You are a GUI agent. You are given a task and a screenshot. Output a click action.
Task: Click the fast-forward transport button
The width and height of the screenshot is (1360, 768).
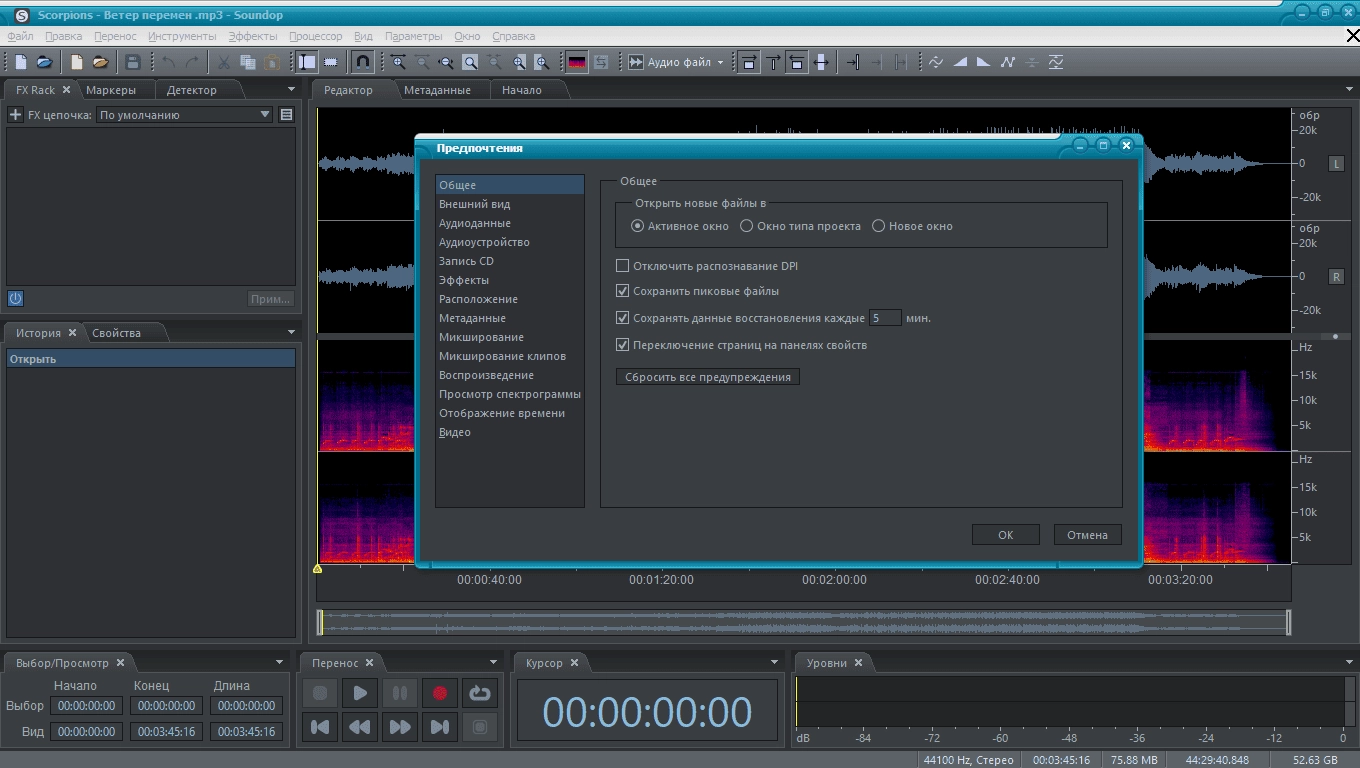[x=400, y=727]
